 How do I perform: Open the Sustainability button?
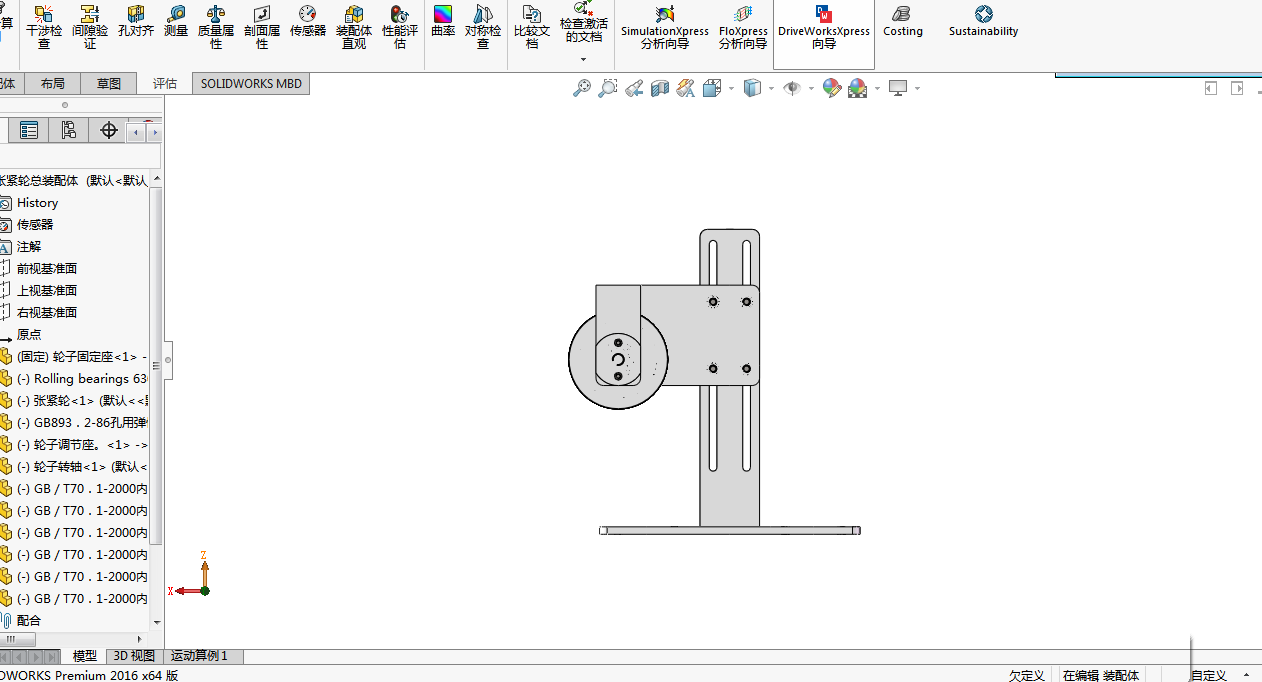pyautogui.click(x=983, y=22)
